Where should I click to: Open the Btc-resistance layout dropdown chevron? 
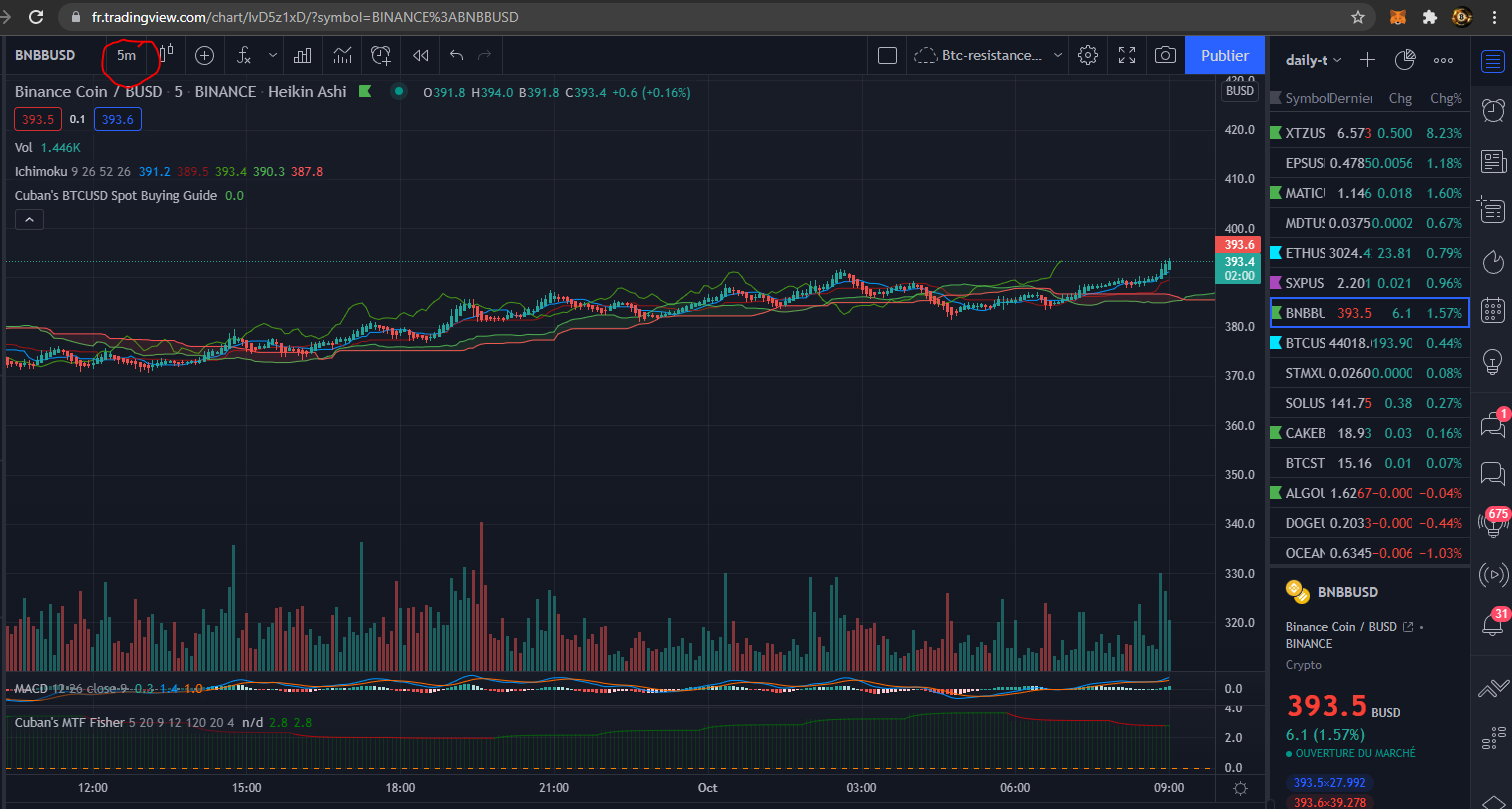pos(1058,55)
